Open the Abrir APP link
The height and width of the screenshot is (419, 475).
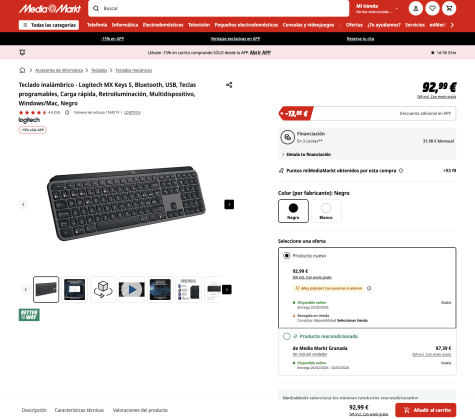click(x=260, y=52)
